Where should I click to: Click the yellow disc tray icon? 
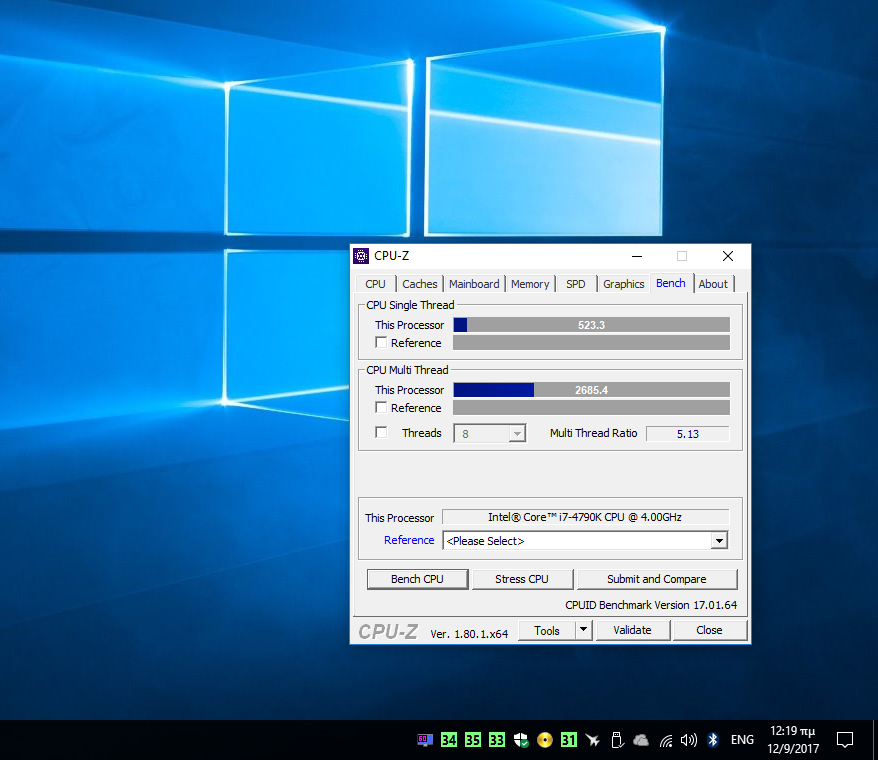pos(544,740)
